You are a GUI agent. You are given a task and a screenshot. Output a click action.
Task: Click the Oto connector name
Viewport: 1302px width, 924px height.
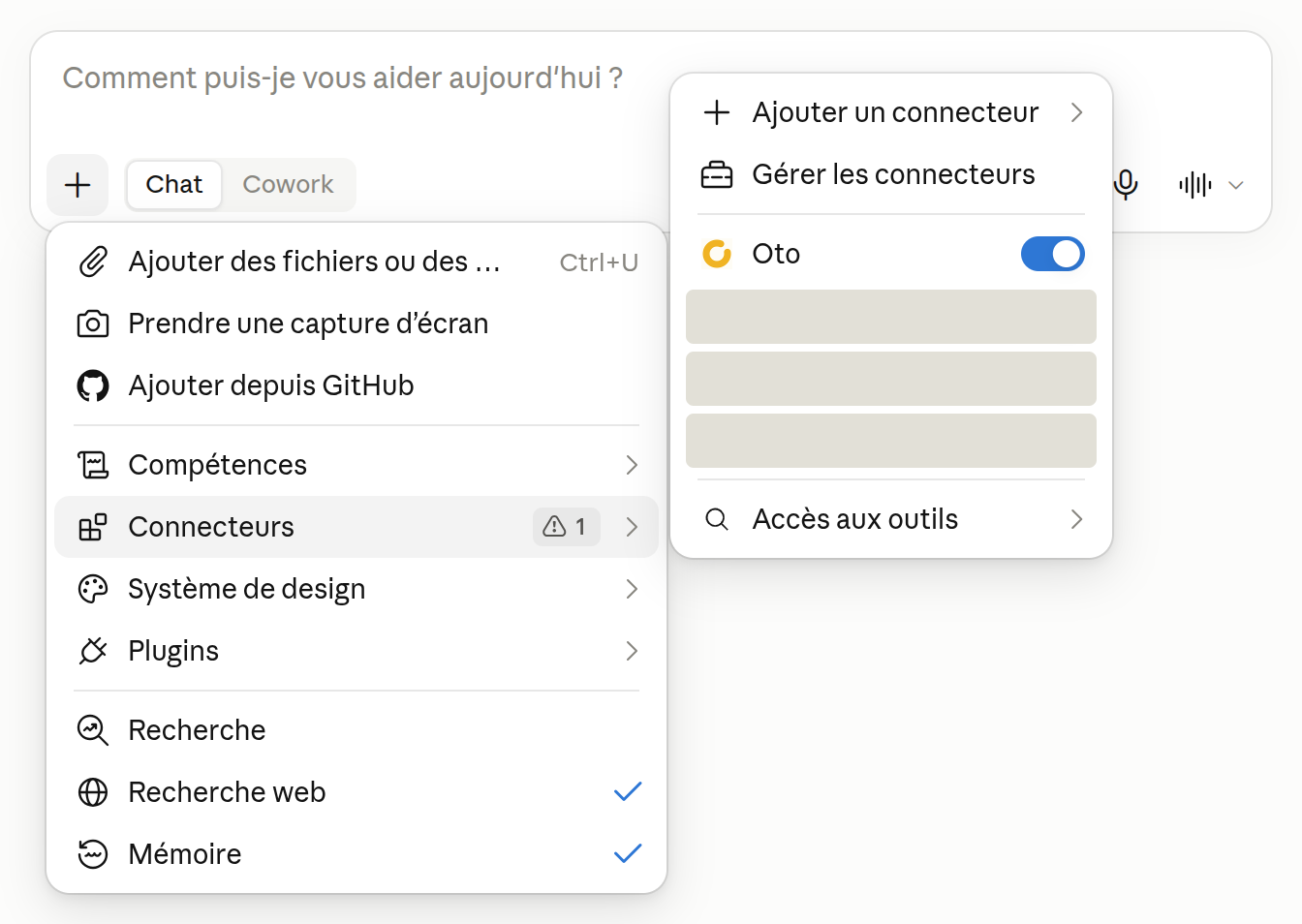point(776,254)
